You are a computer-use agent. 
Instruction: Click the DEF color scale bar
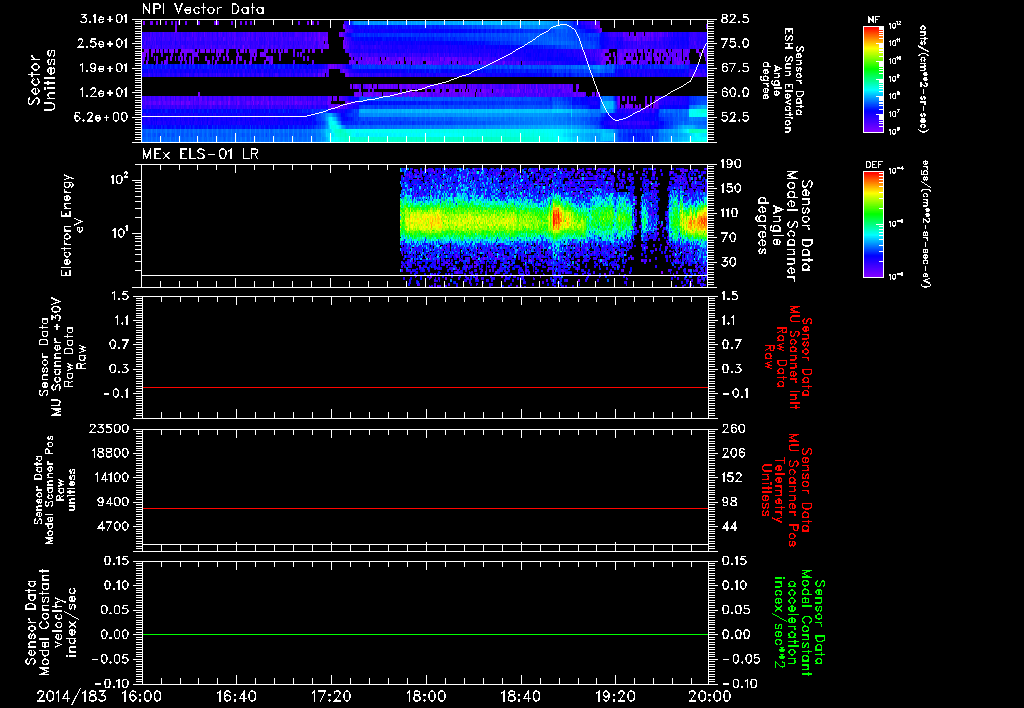pyautogui.click(x=873, y=224)
